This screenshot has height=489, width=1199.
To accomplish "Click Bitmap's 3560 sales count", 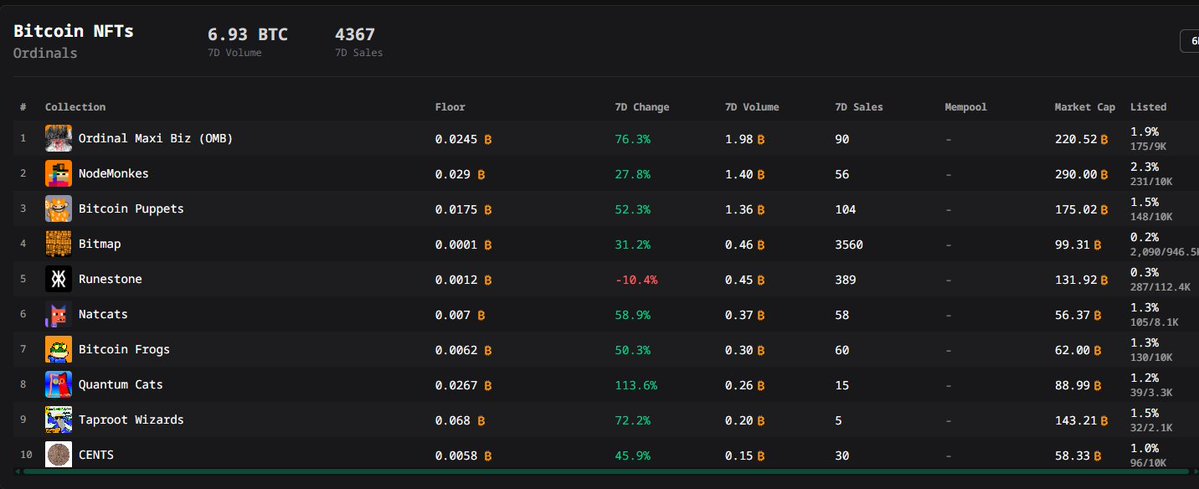I will [849, 245].
